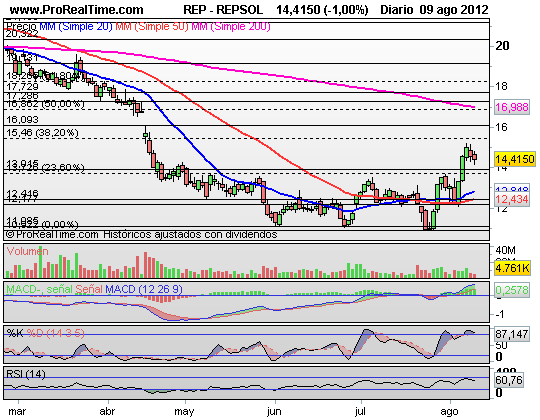Click the mar month axis label
This screenshot has height=420, width=540.
coord(17,411)
